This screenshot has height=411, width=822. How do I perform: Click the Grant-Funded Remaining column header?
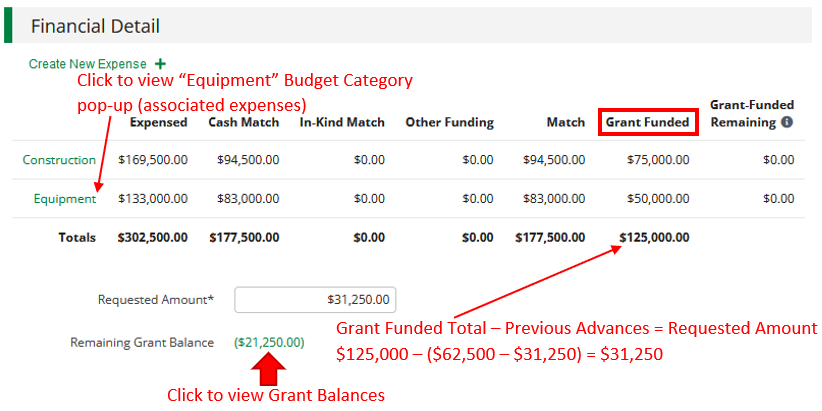[x=750, y=113]
